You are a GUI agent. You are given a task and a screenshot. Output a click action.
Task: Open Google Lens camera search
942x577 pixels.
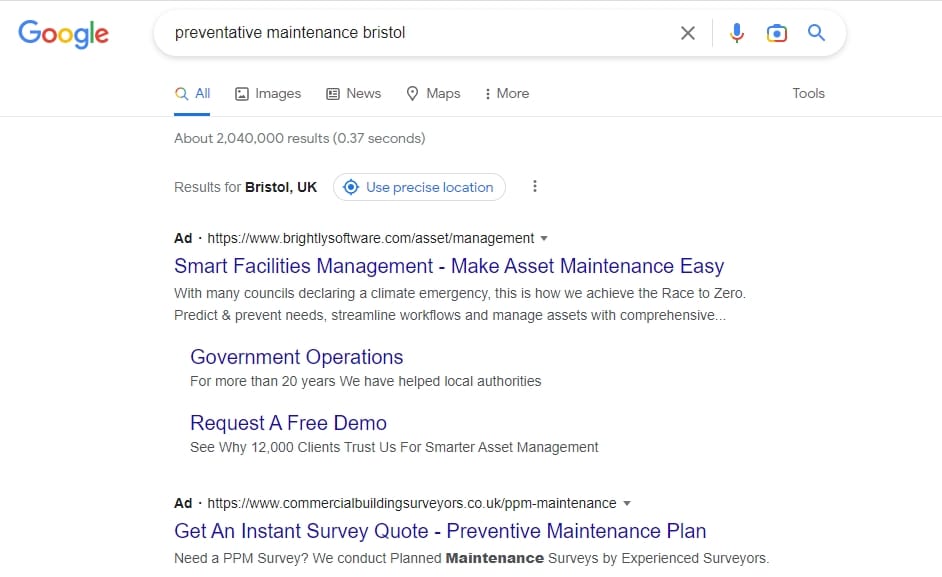click(x=777, y=33)
